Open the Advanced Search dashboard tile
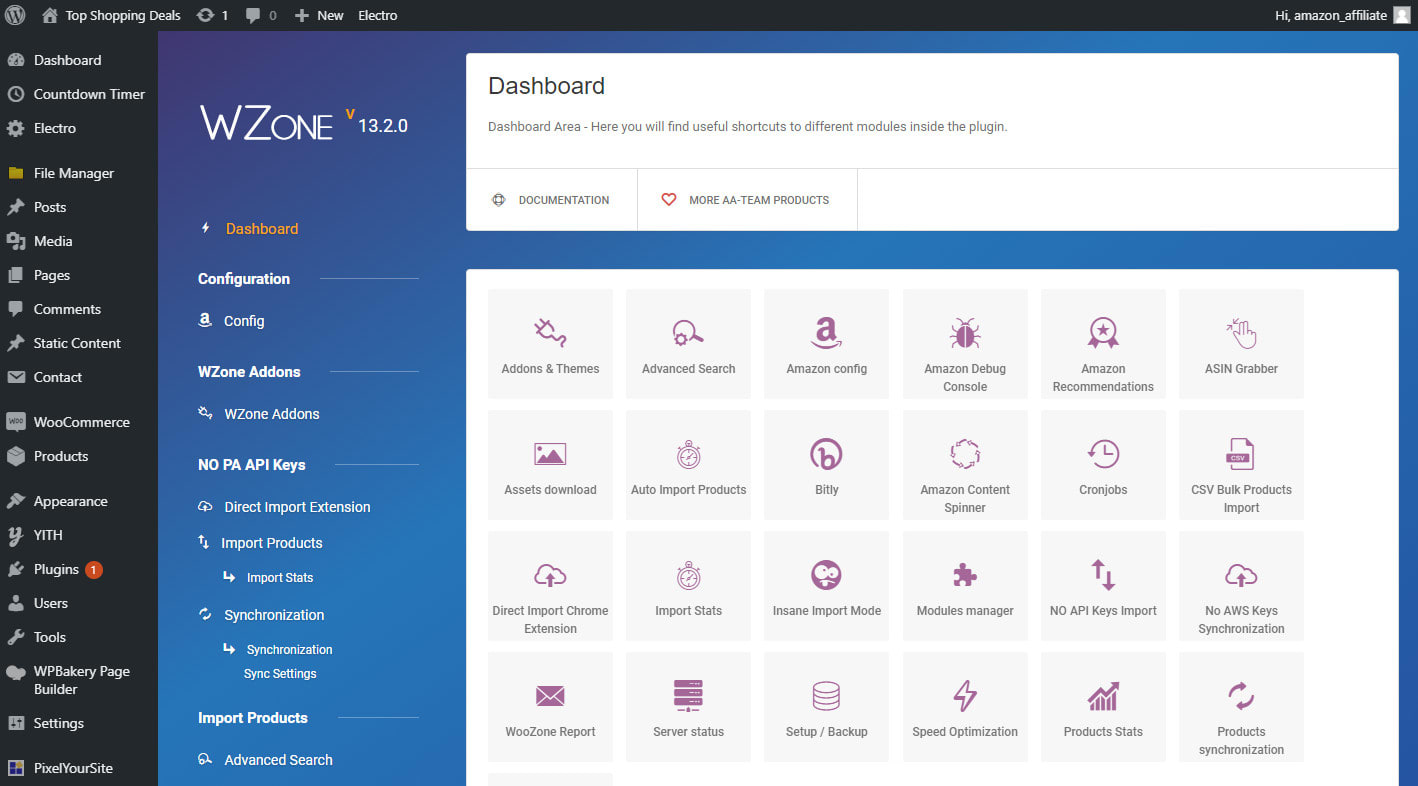1418x786 pixels. click(x=688, y=344)
